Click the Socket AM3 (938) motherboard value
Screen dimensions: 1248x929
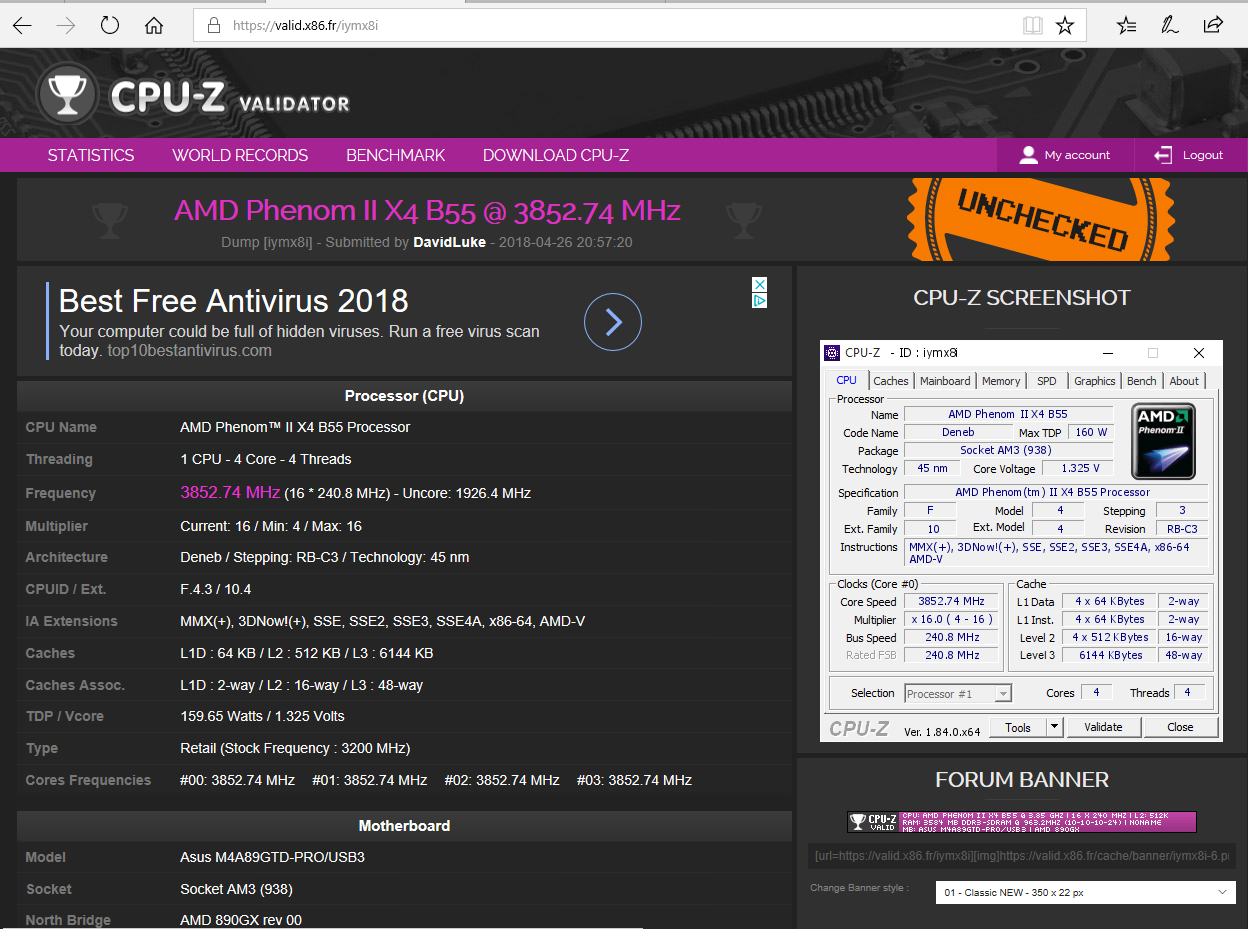[x=236, y=889]
